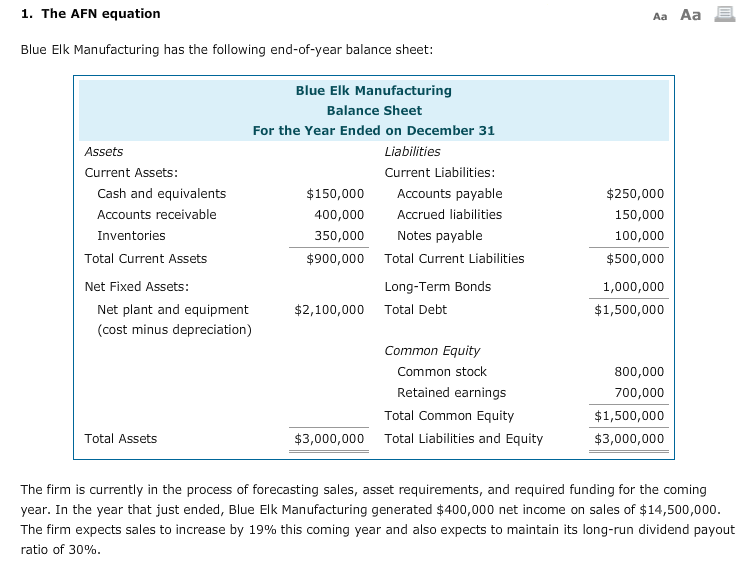Click the 'Retained earnings' row label
Image resolution: width=748 pixels, height=561 pixels.
(452, 393)
